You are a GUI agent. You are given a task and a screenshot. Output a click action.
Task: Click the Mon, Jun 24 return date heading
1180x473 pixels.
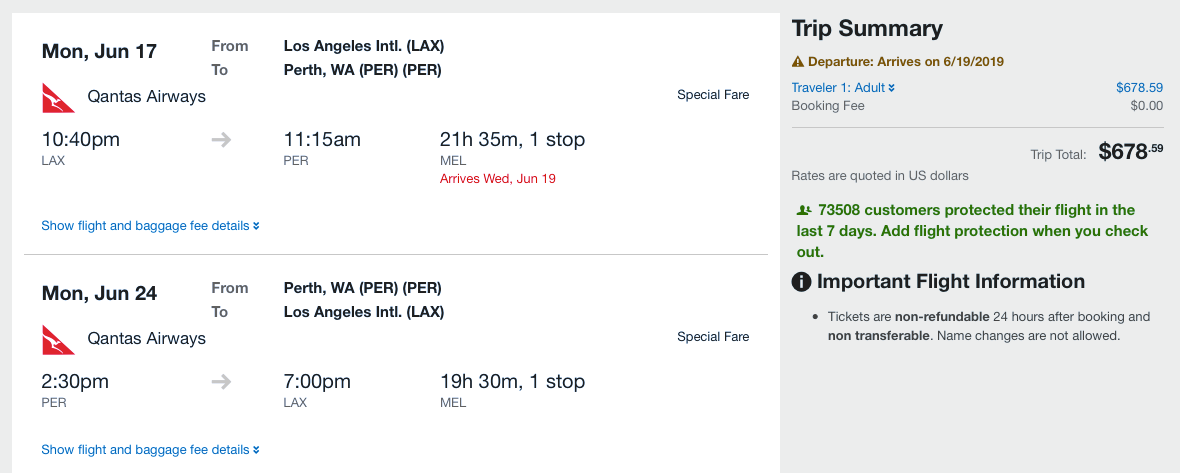click(x=99, y=294)
